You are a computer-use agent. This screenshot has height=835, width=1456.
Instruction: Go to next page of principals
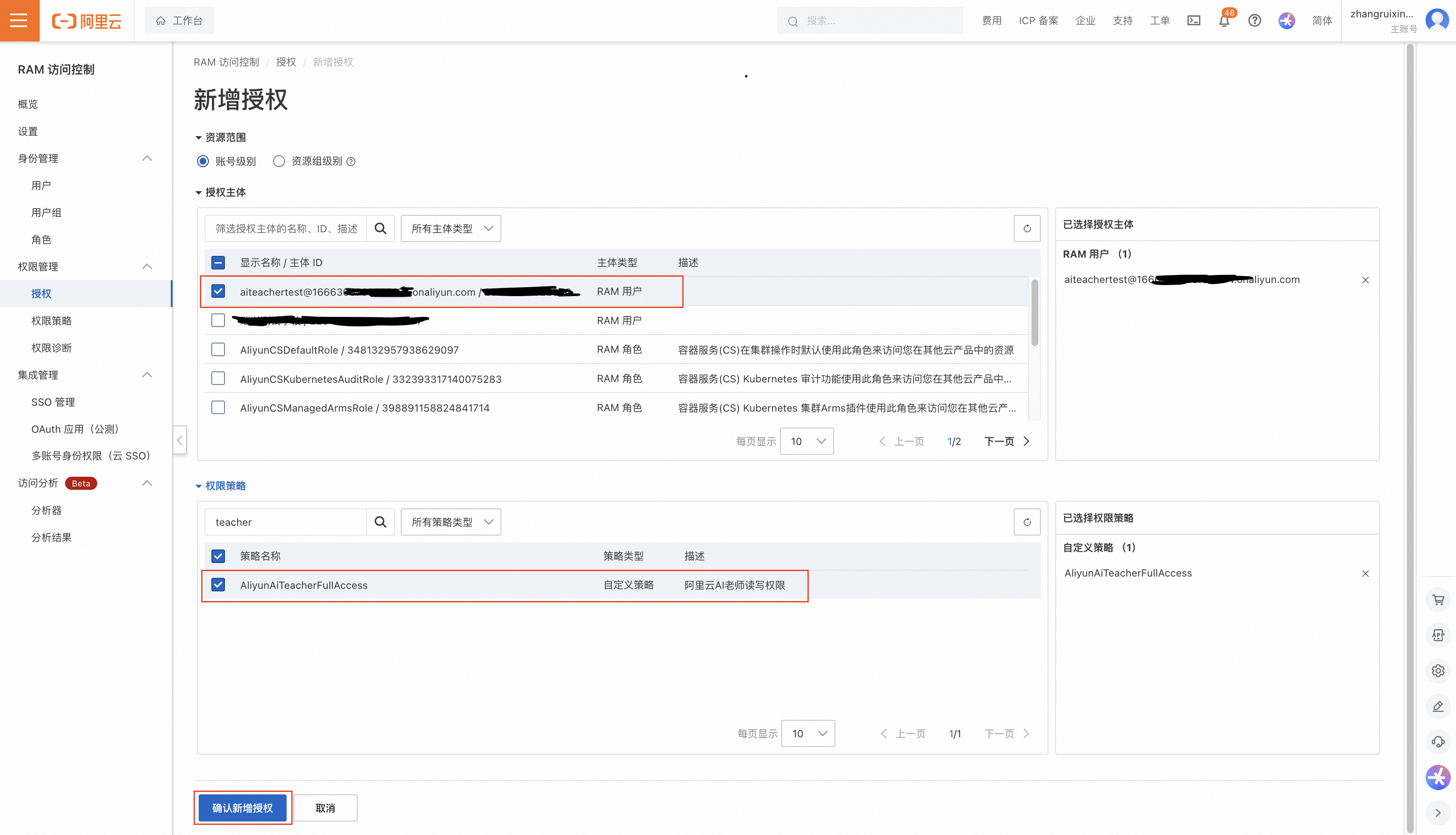coord(1007,441)
